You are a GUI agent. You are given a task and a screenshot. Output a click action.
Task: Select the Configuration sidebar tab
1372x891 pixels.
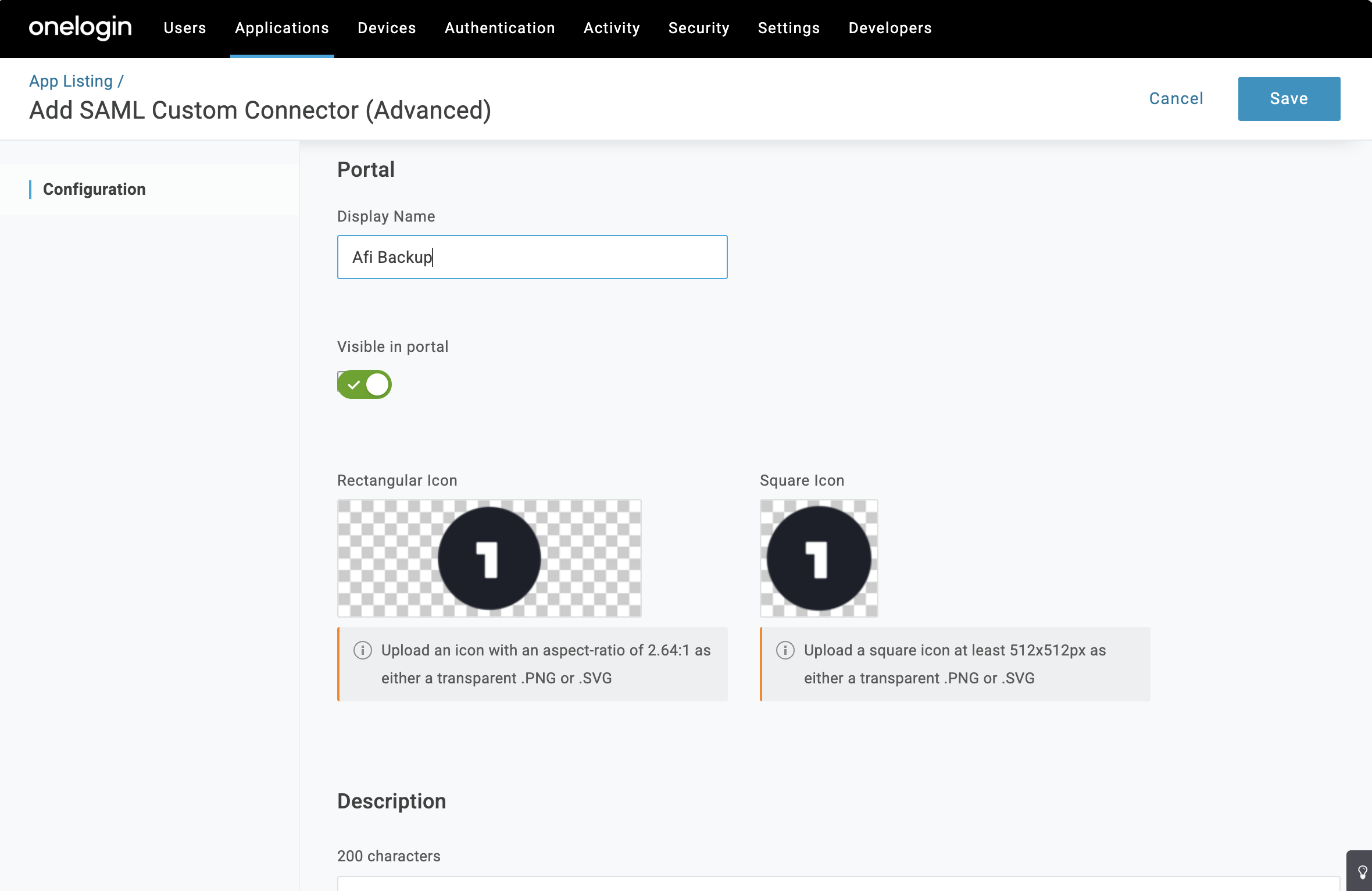pos(149,189)
